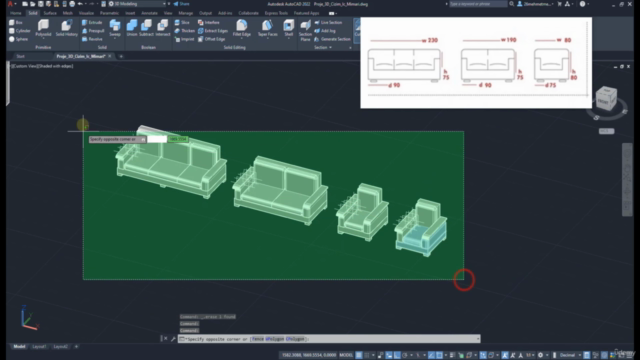Open the 3D Modeling workspace dropdown

[137, 4]
